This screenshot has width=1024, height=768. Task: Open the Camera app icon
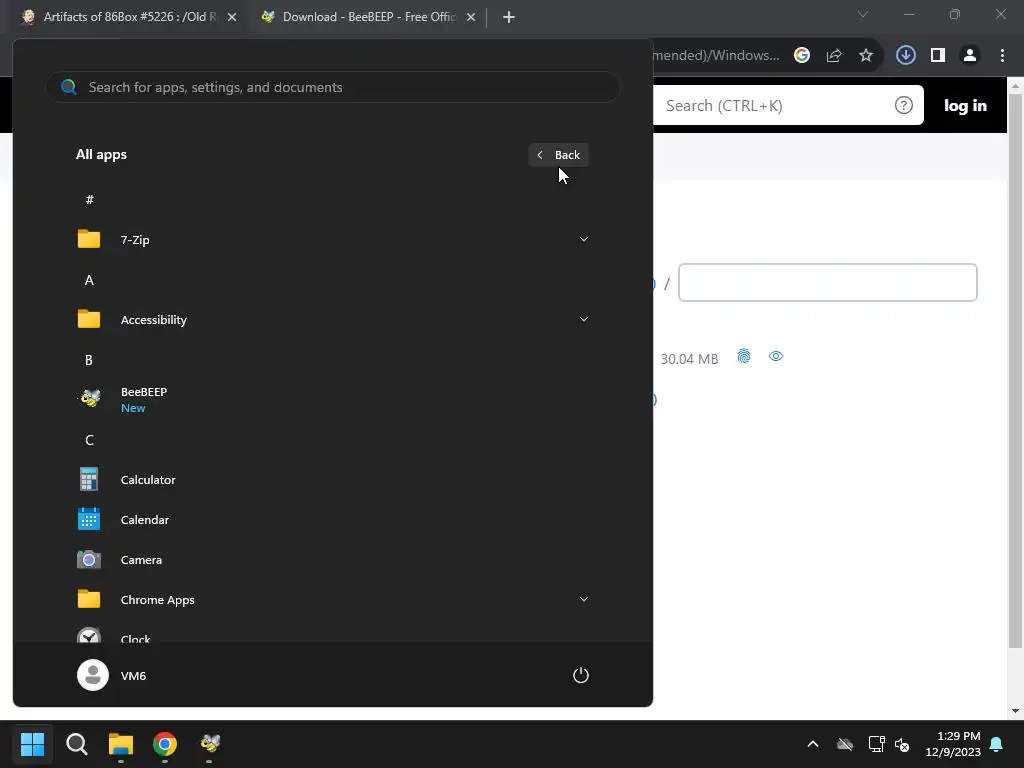click(x=89, y=560)
